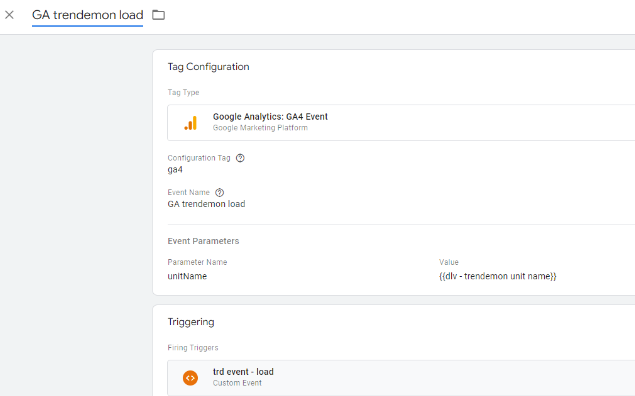
Task: Click the Custom Event label under the trigger
Action: coord(237,383)
